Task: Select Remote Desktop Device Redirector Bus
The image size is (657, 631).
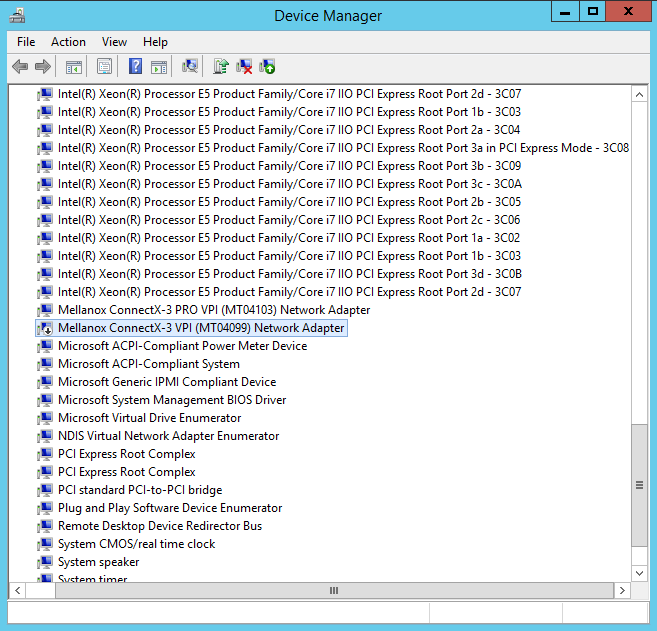Action: (x=160, y=526)
